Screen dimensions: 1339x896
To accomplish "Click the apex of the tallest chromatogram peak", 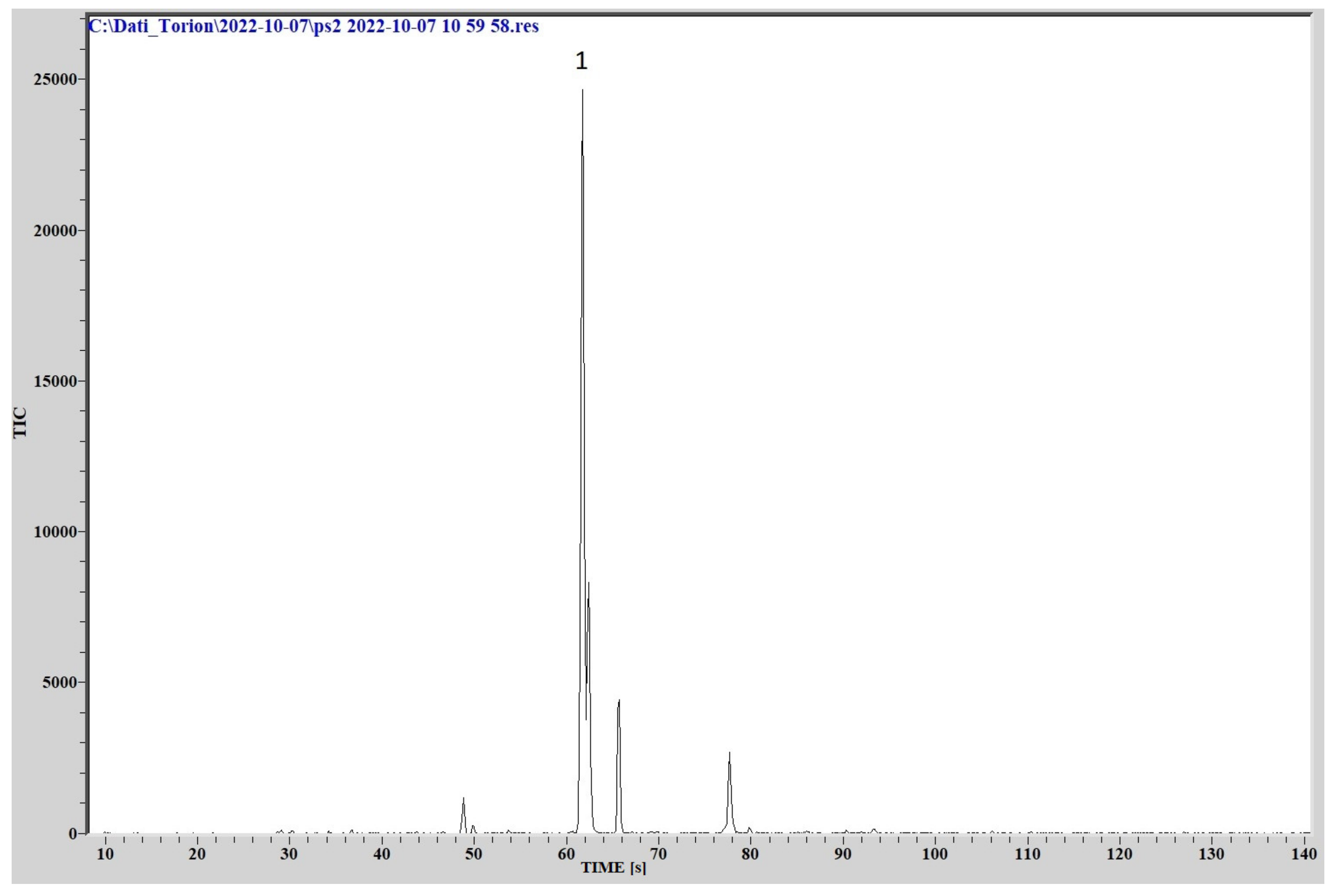I will tap(582, 91).
